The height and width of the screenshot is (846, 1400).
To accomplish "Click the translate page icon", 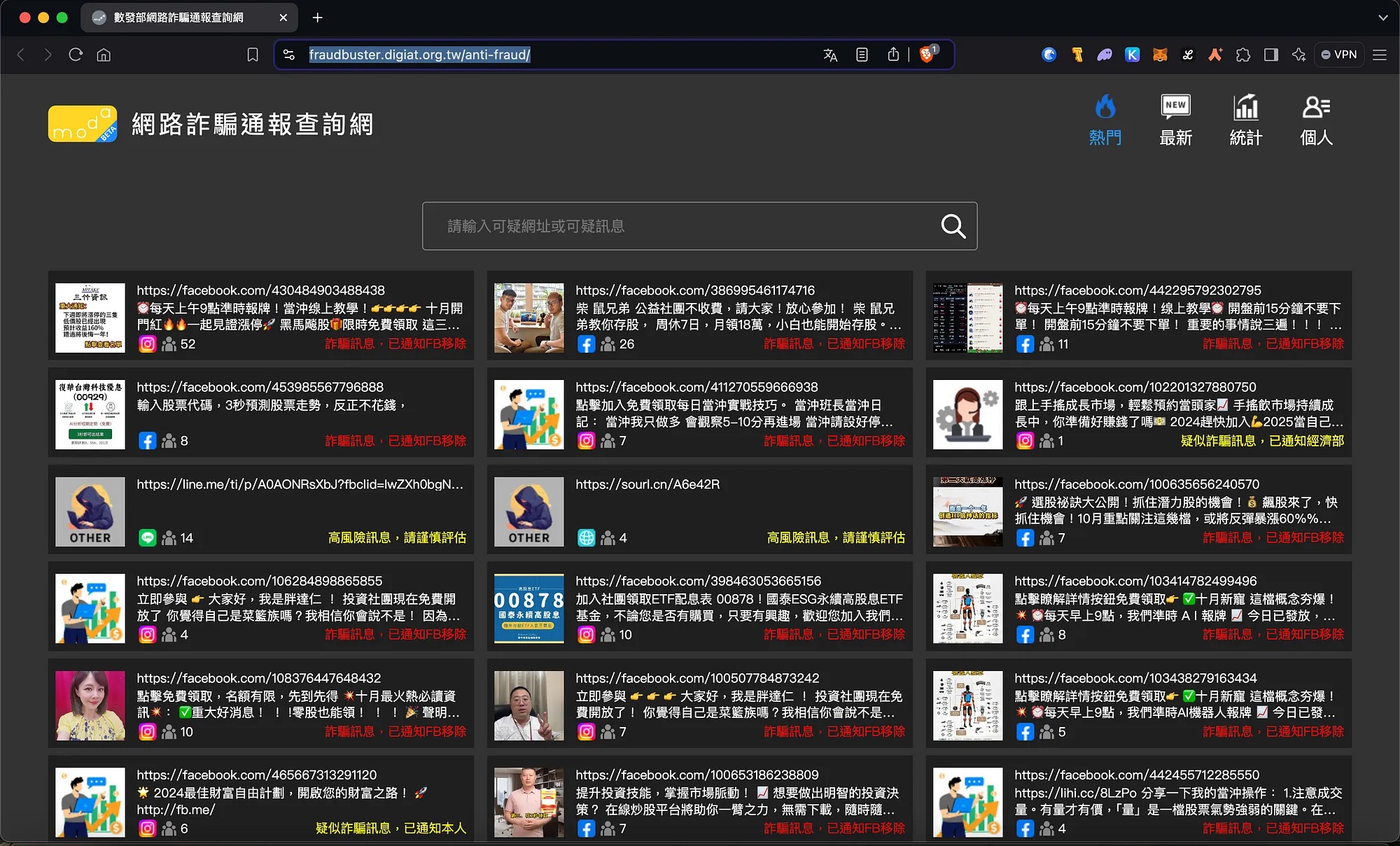I will coord(830,55).
